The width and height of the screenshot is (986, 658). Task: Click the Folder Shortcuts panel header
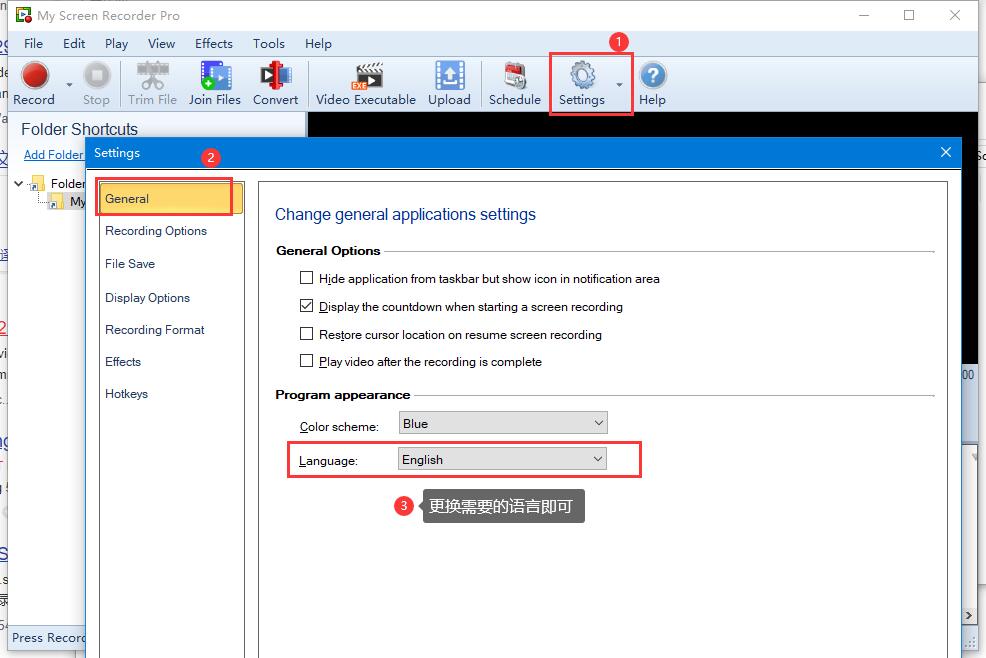pos(79,129)
